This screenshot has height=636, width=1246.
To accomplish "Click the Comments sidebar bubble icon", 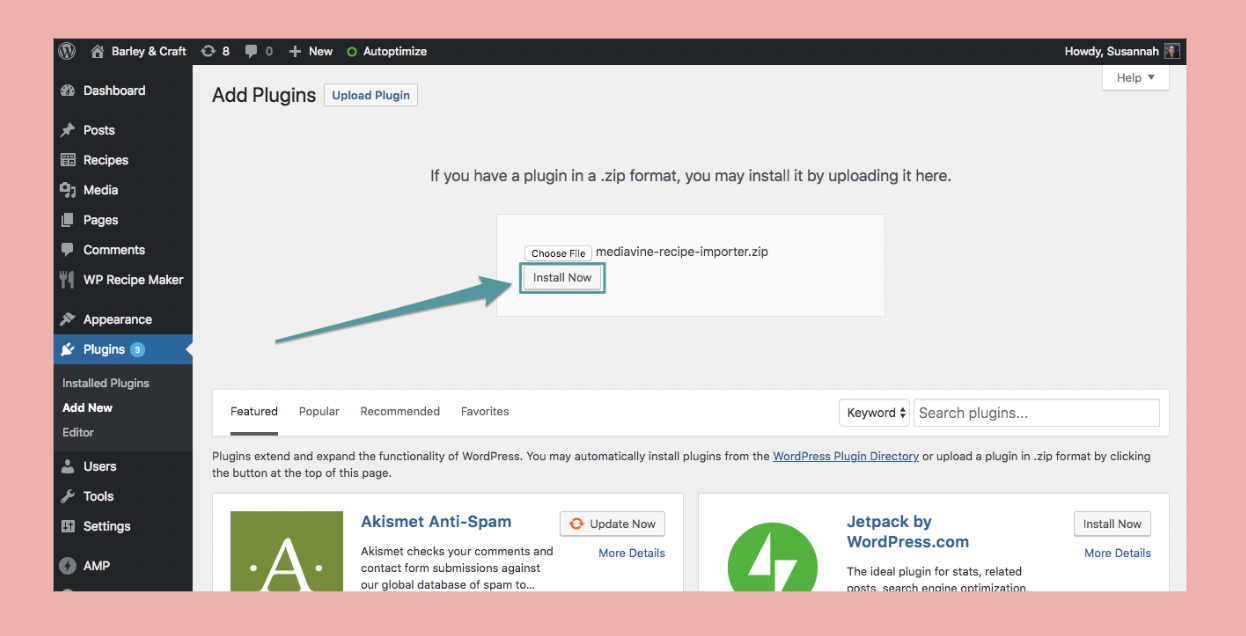I will [x=68, y=250].
